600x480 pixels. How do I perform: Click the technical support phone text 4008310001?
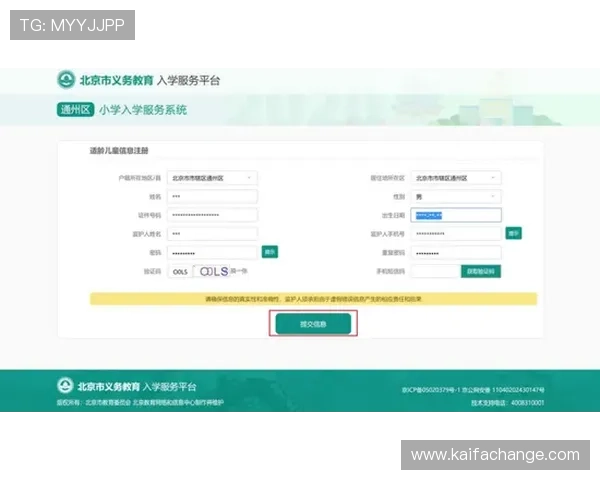[x=527, y=403]
